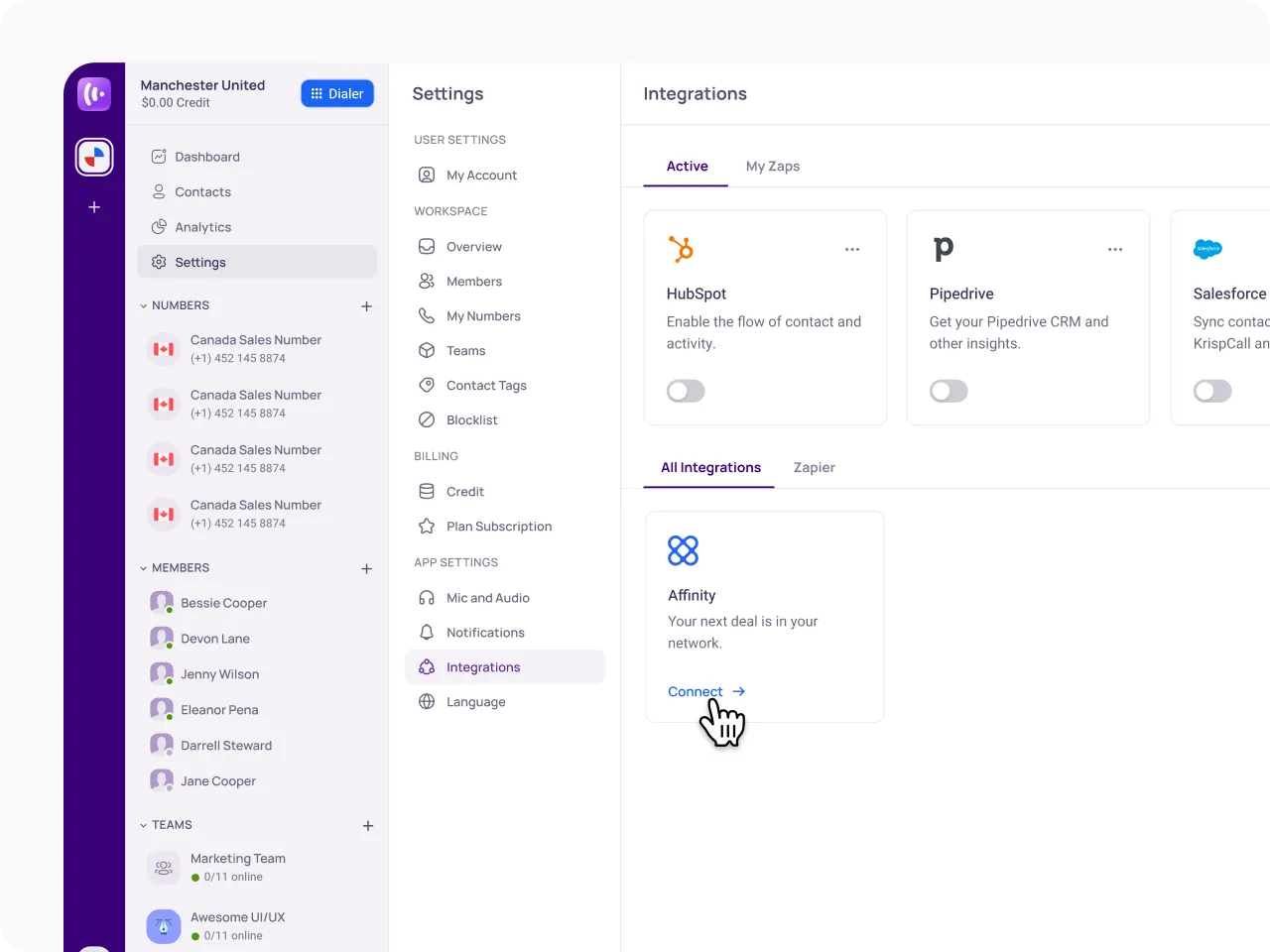Open the Dialer
The width and height of the screenshot is (1270, 952).
pyautogui.click(x=337, y=93)
